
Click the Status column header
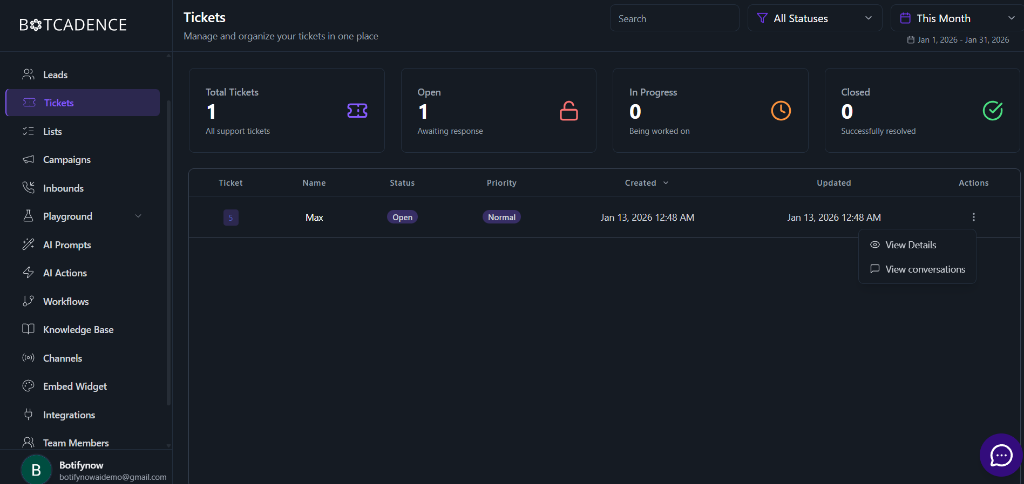click(402, 183)
